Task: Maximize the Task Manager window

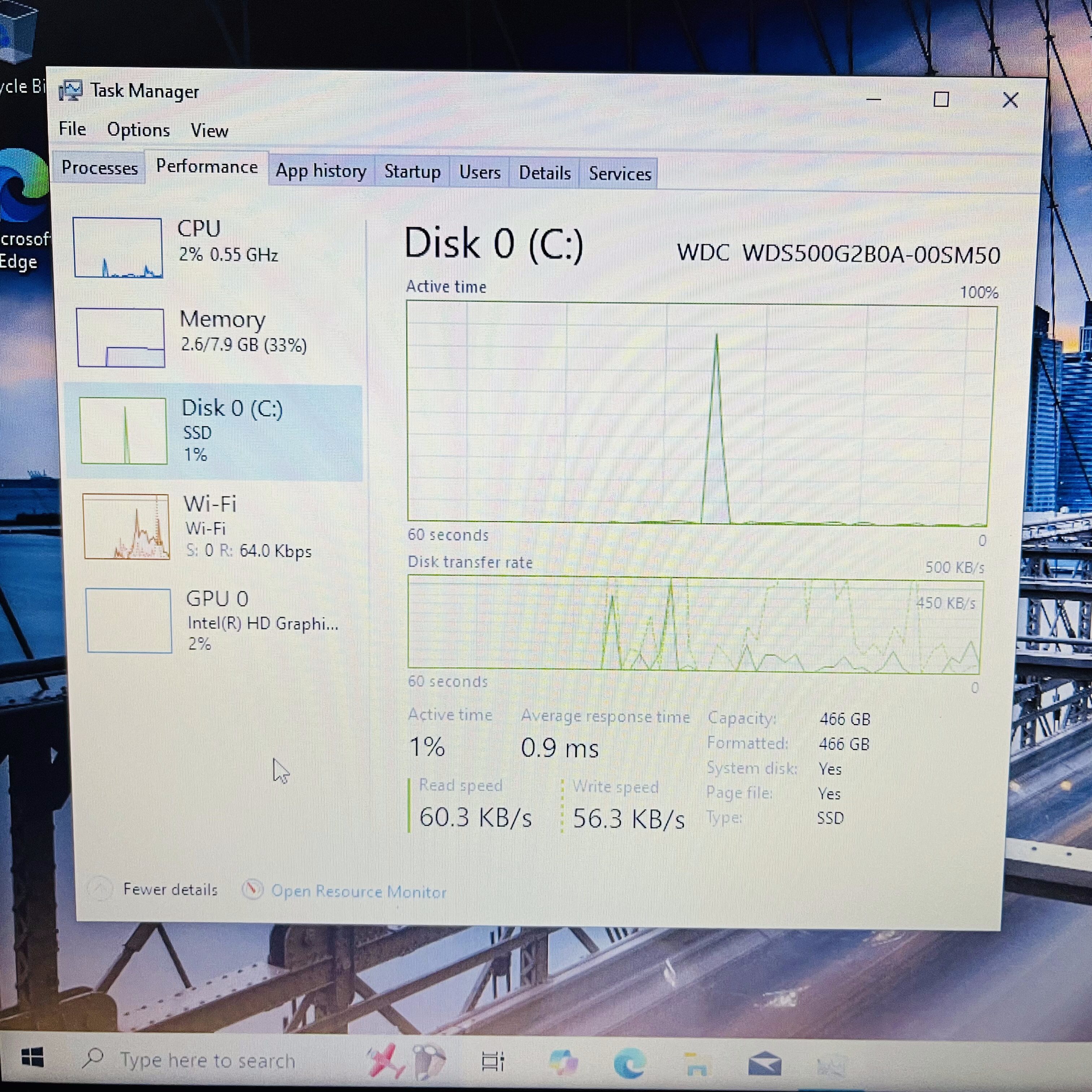Action: (x=941, y=99)
